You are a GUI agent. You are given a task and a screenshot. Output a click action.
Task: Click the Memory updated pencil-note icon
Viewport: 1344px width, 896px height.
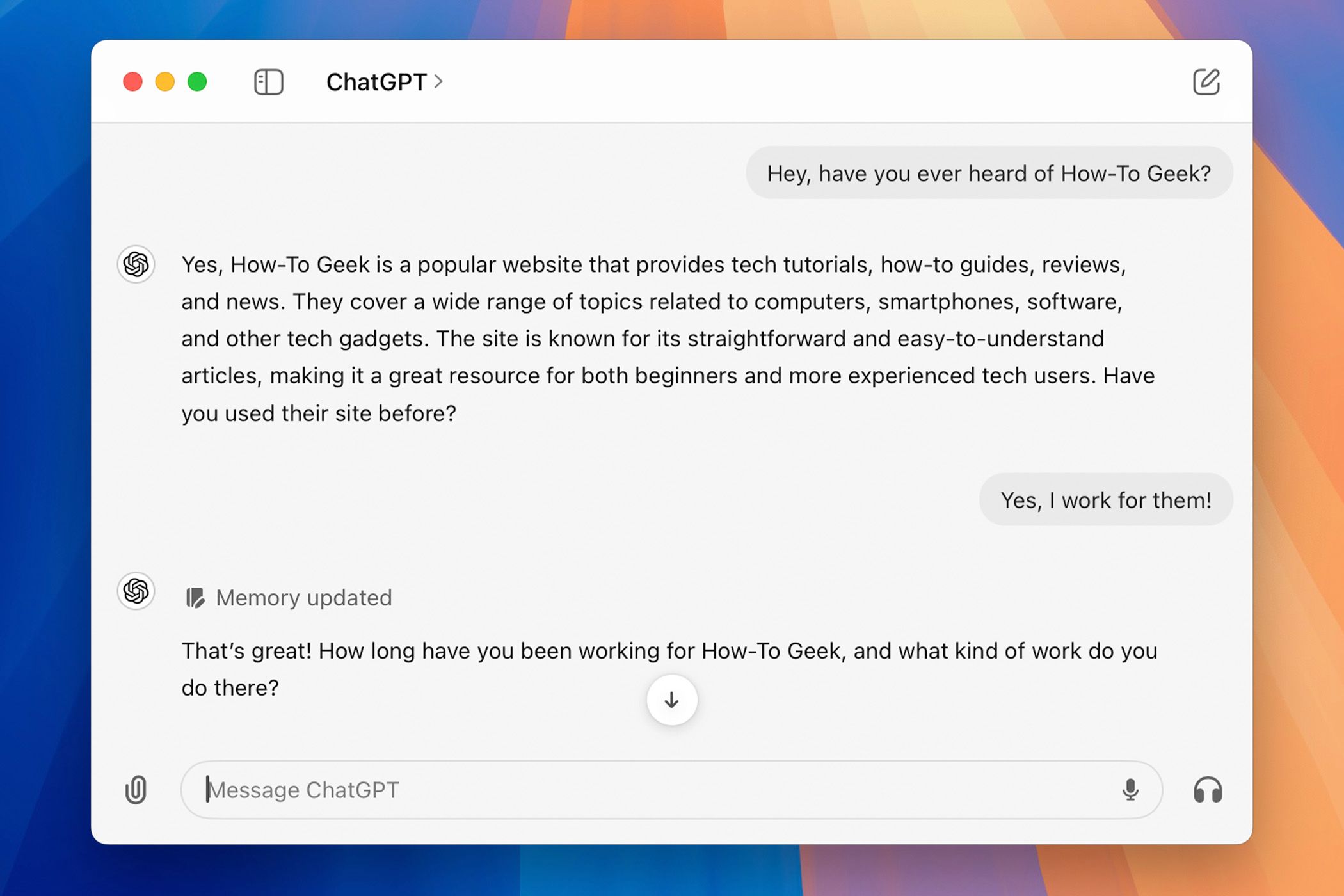(195, 598)
